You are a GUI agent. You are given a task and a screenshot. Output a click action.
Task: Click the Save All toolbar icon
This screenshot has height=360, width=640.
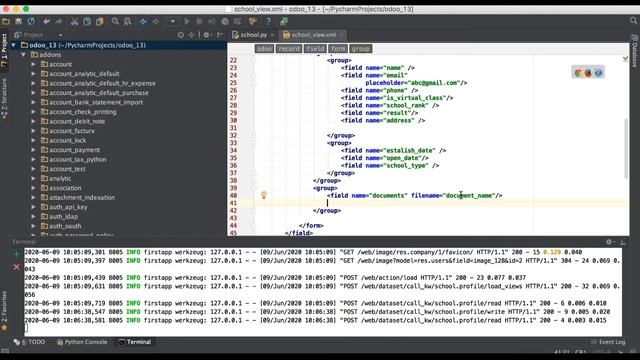18,21
